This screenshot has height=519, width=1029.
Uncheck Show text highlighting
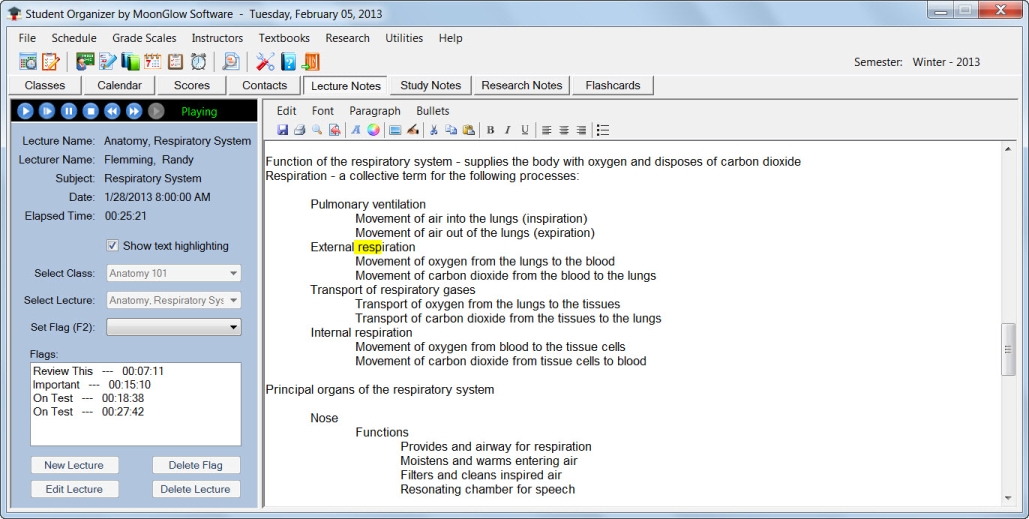click(x=112, y=245)
